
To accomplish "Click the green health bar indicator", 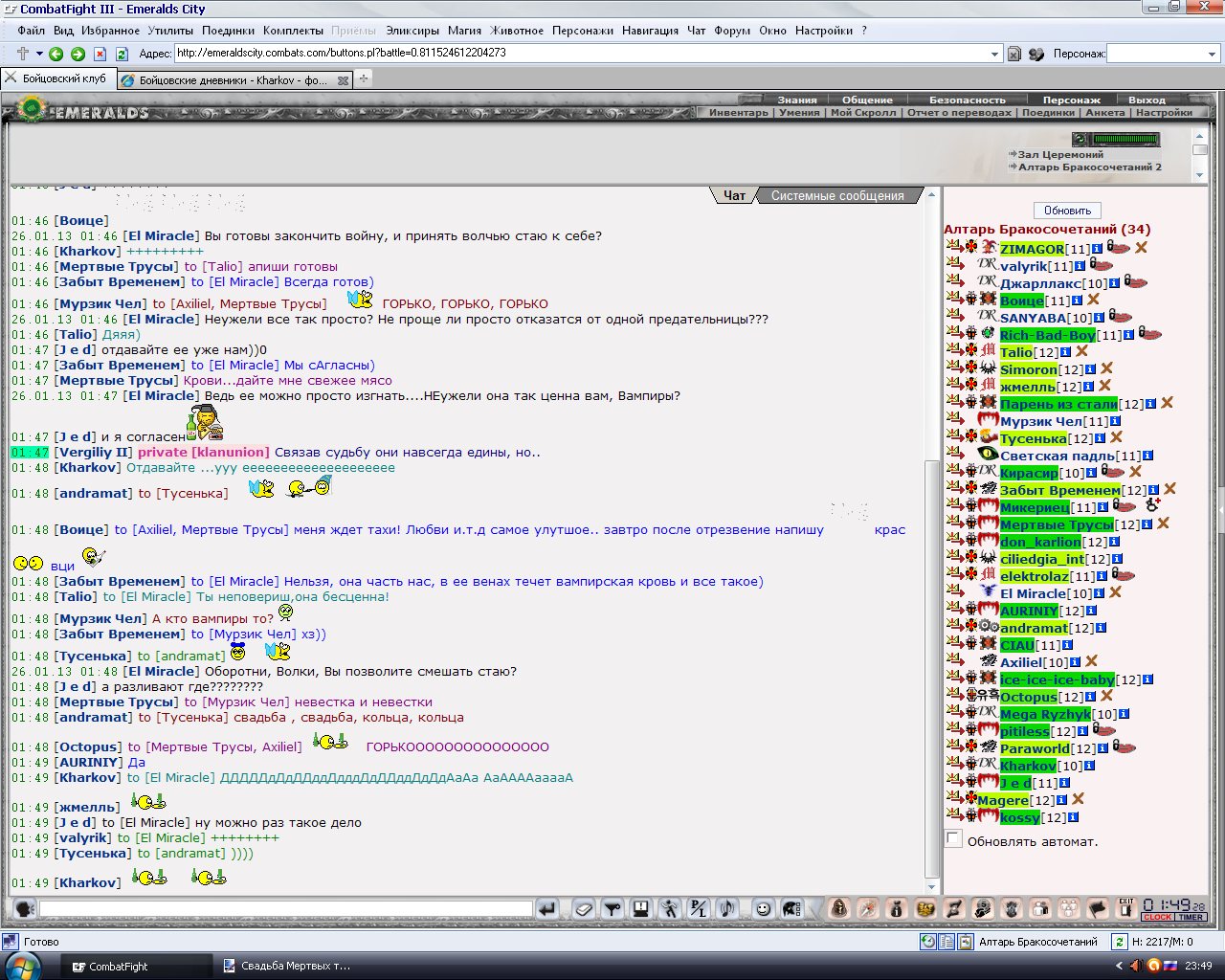I will [x=1126, y=140].
